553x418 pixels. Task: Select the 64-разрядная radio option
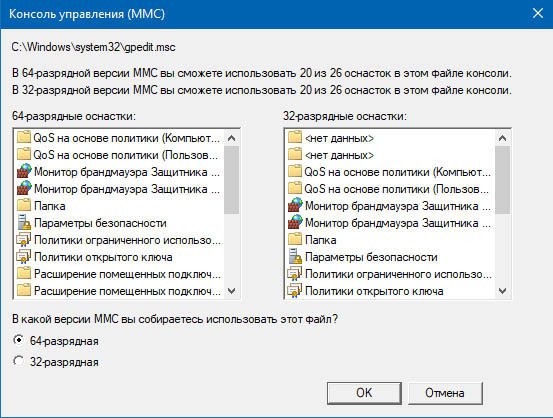(18, 340)
